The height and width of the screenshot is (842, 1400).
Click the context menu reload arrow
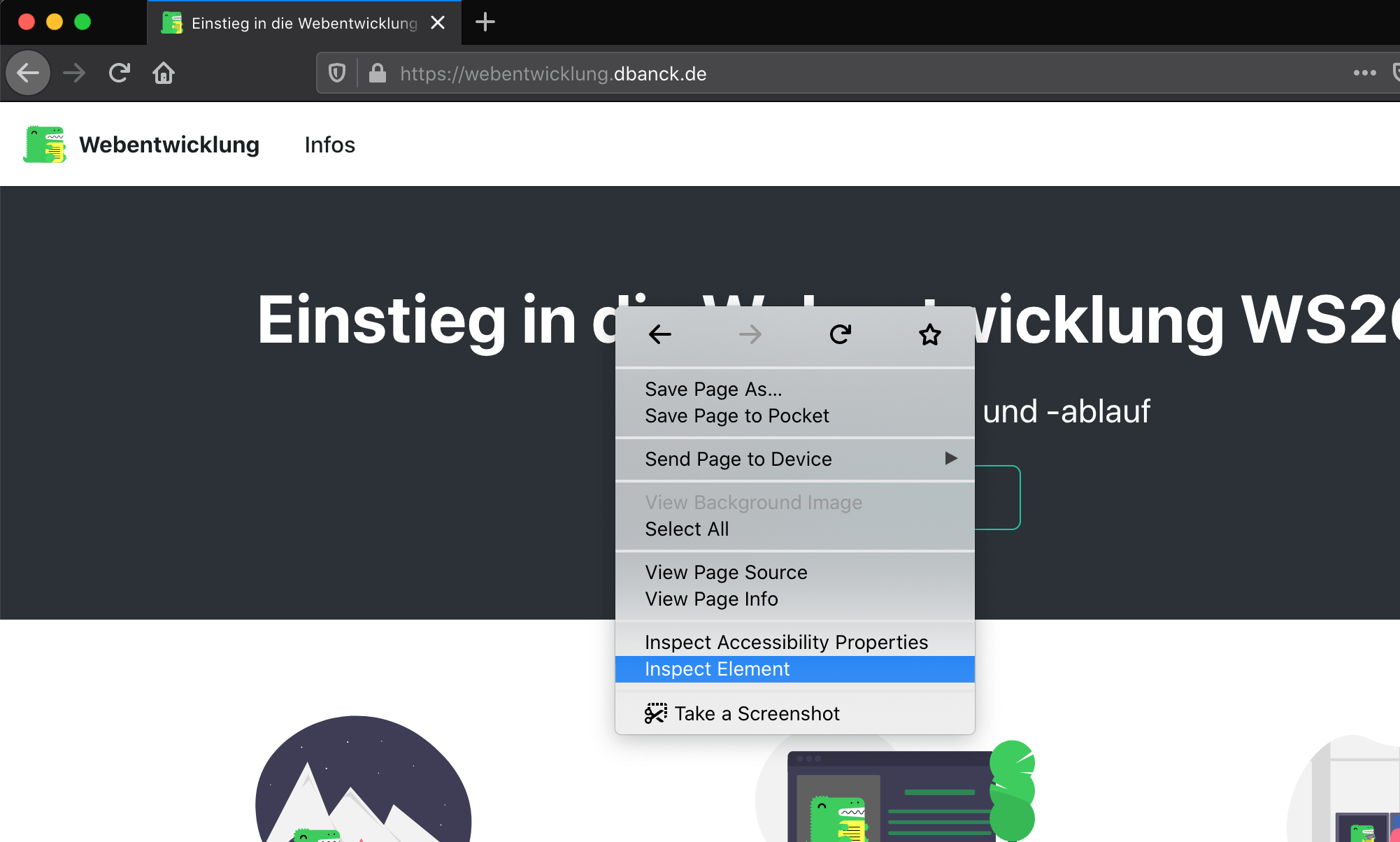(840, 334)
